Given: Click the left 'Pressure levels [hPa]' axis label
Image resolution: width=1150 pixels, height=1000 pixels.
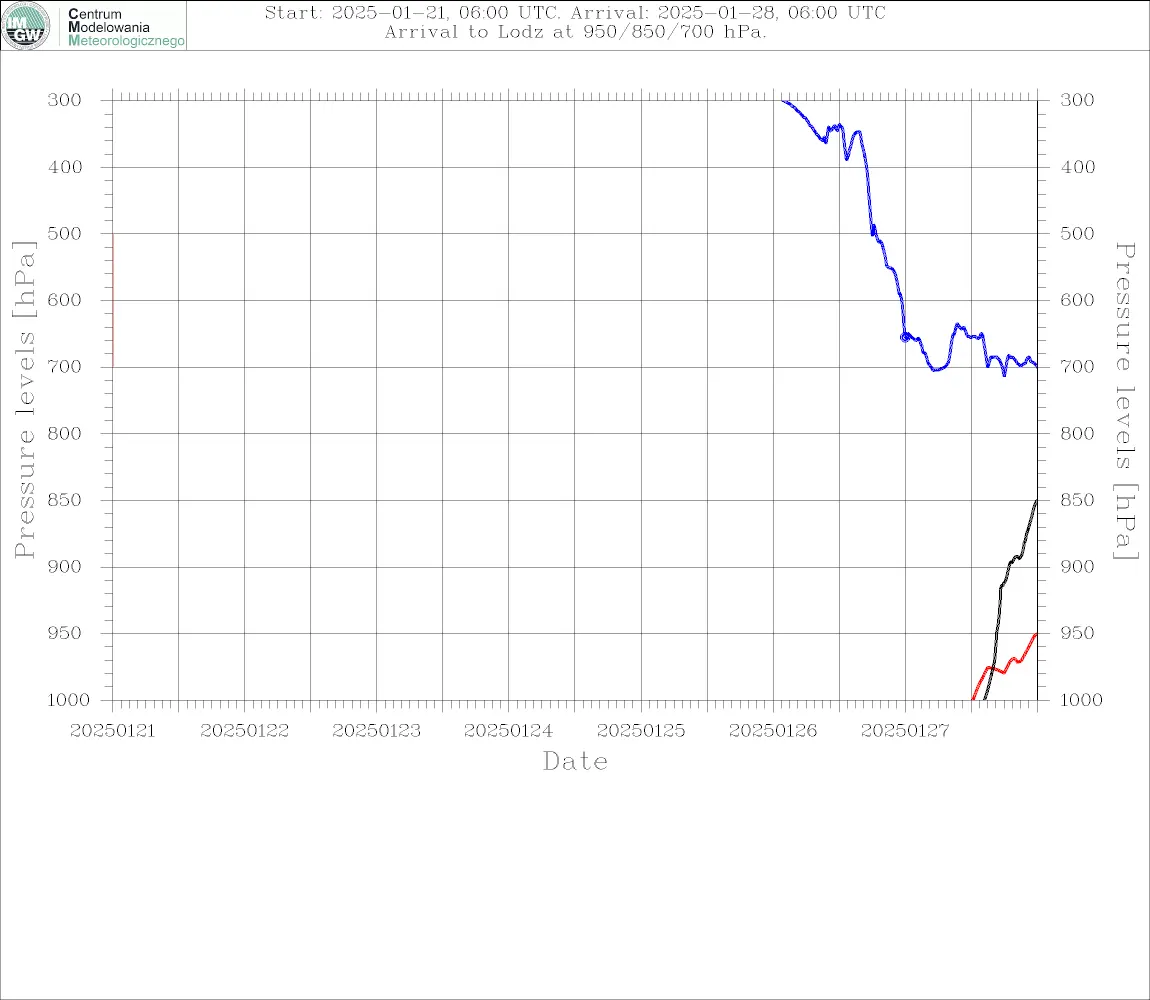Looking at the screenshot, I should tap(24, 400).
